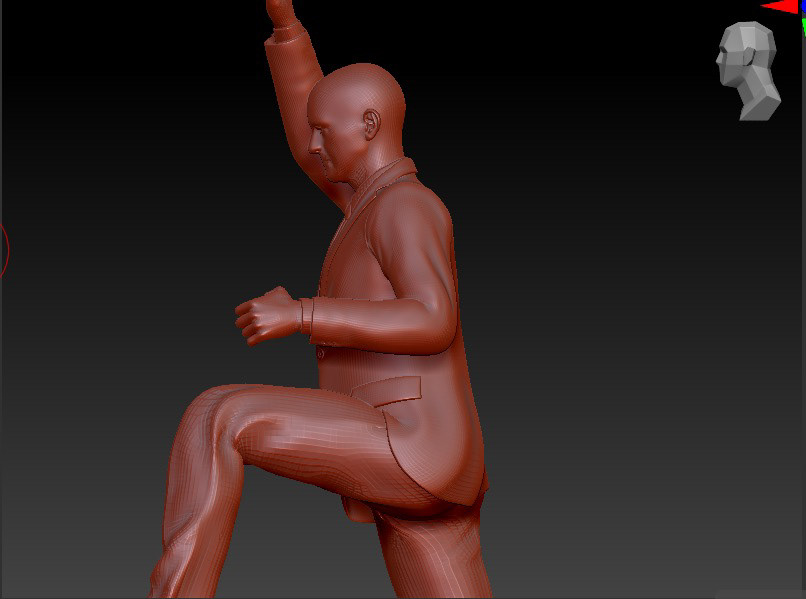Image resolution: width=806 pixels, height=599 pixels.
Task: Click the figure's clenched fist
Action: [x=268, y=315]
